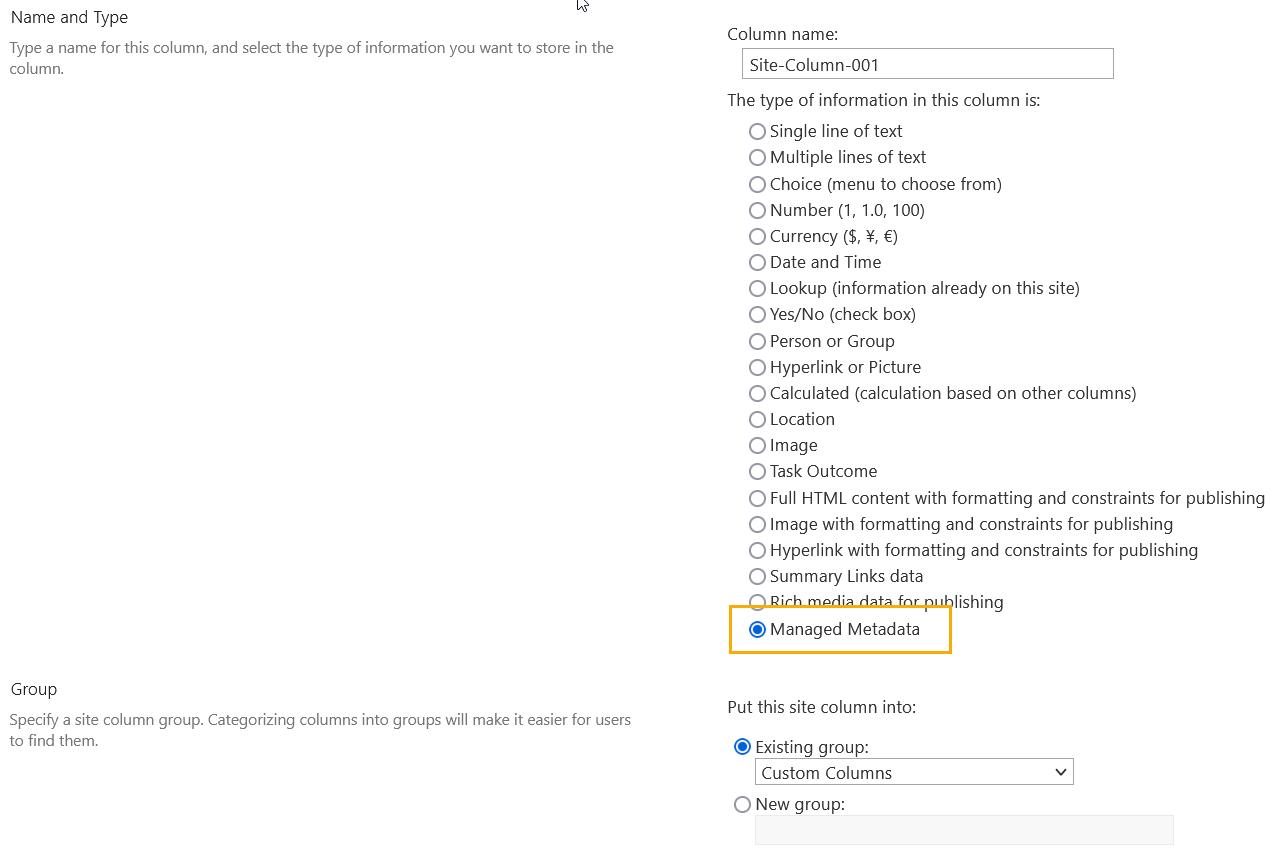Choose the Calculated column type

757,393
